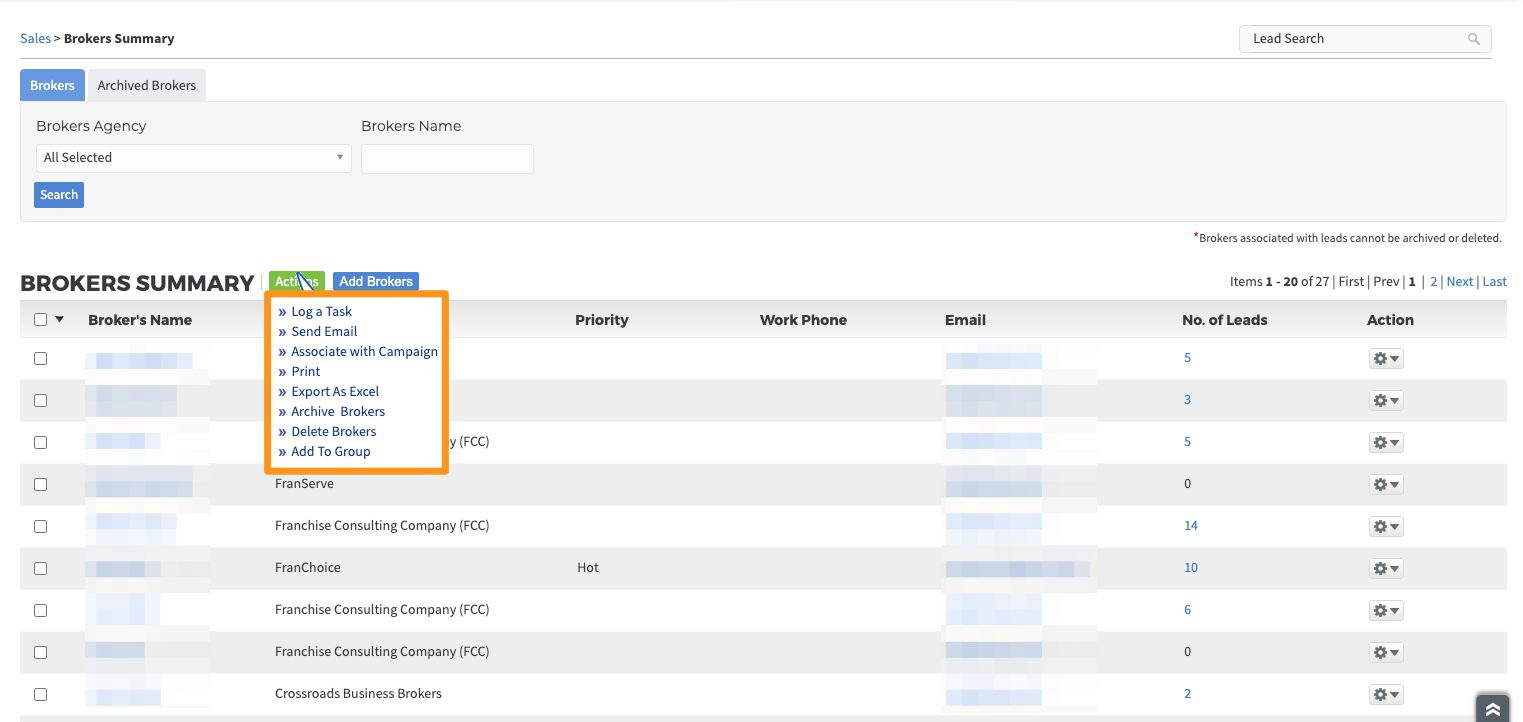Viewport: 1523px width, 722px height.
Task: Expand the arrow beside the header checkbox
Action: [x=59, y=320]
